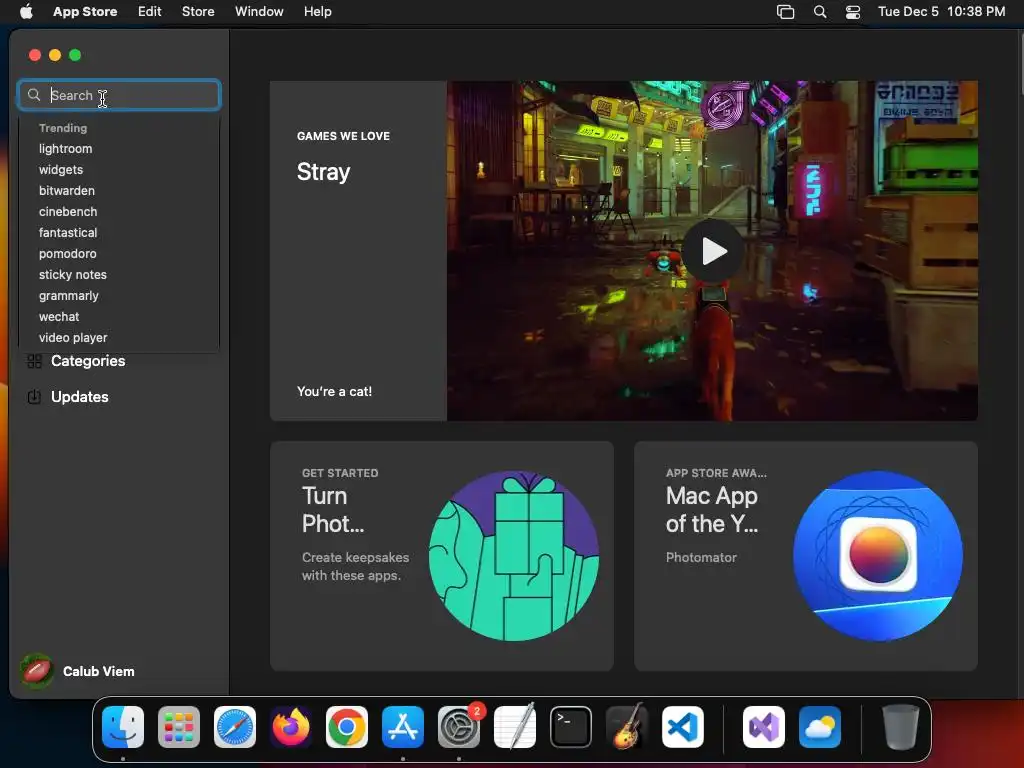Click the gift box illustration
The image size is (1024, 768).
point(514,556)
